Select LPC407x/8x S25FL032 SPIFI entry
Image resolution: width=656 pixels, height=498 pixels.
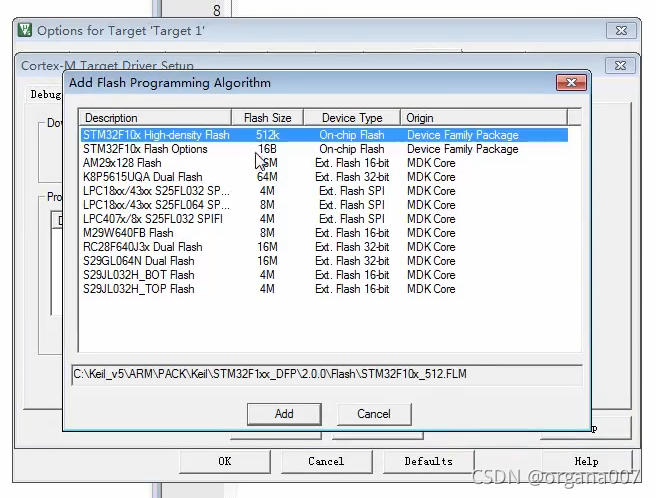click(x=324, y=219)
